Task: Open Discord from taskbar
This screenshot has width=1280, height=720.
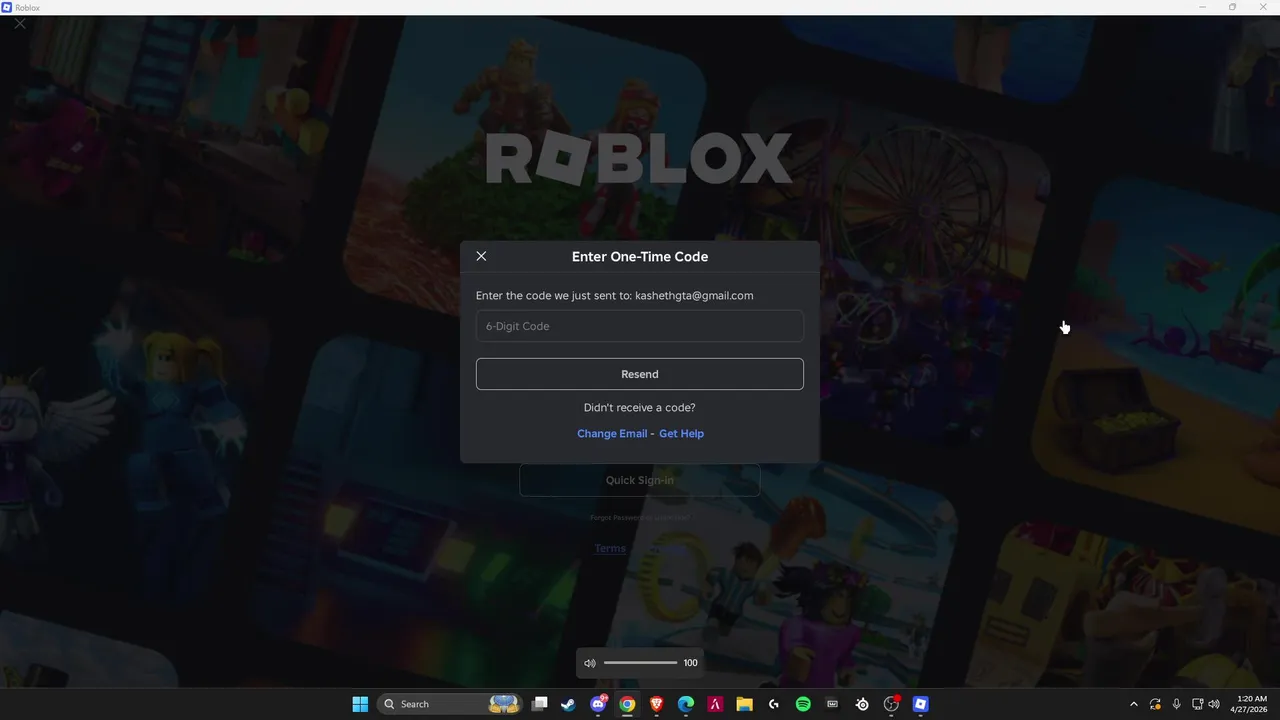Action: (x=598, y=704)
